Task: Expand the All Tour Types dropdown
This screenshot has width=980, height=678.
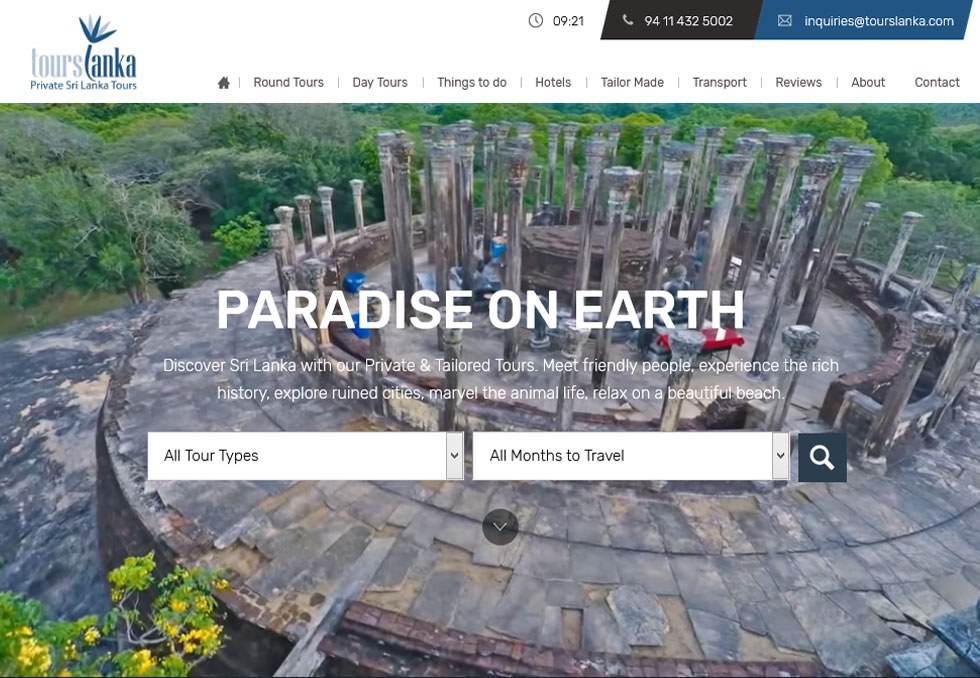Action: 306,456
